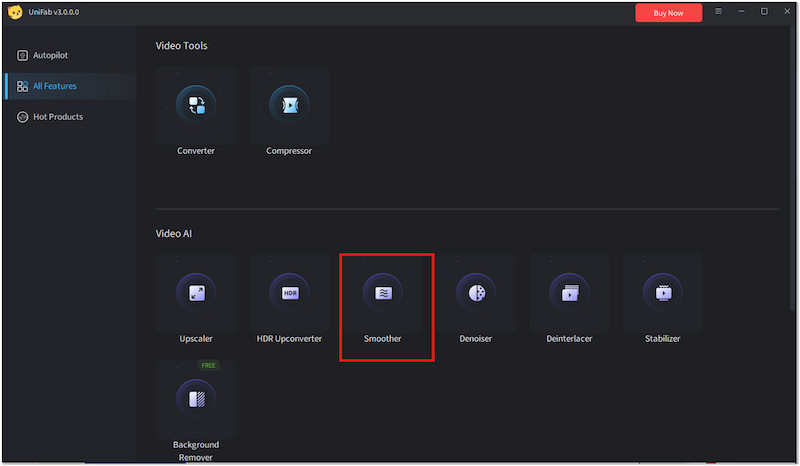
Task: Click the Deinterlacer label text
Action: pos(569,338)
